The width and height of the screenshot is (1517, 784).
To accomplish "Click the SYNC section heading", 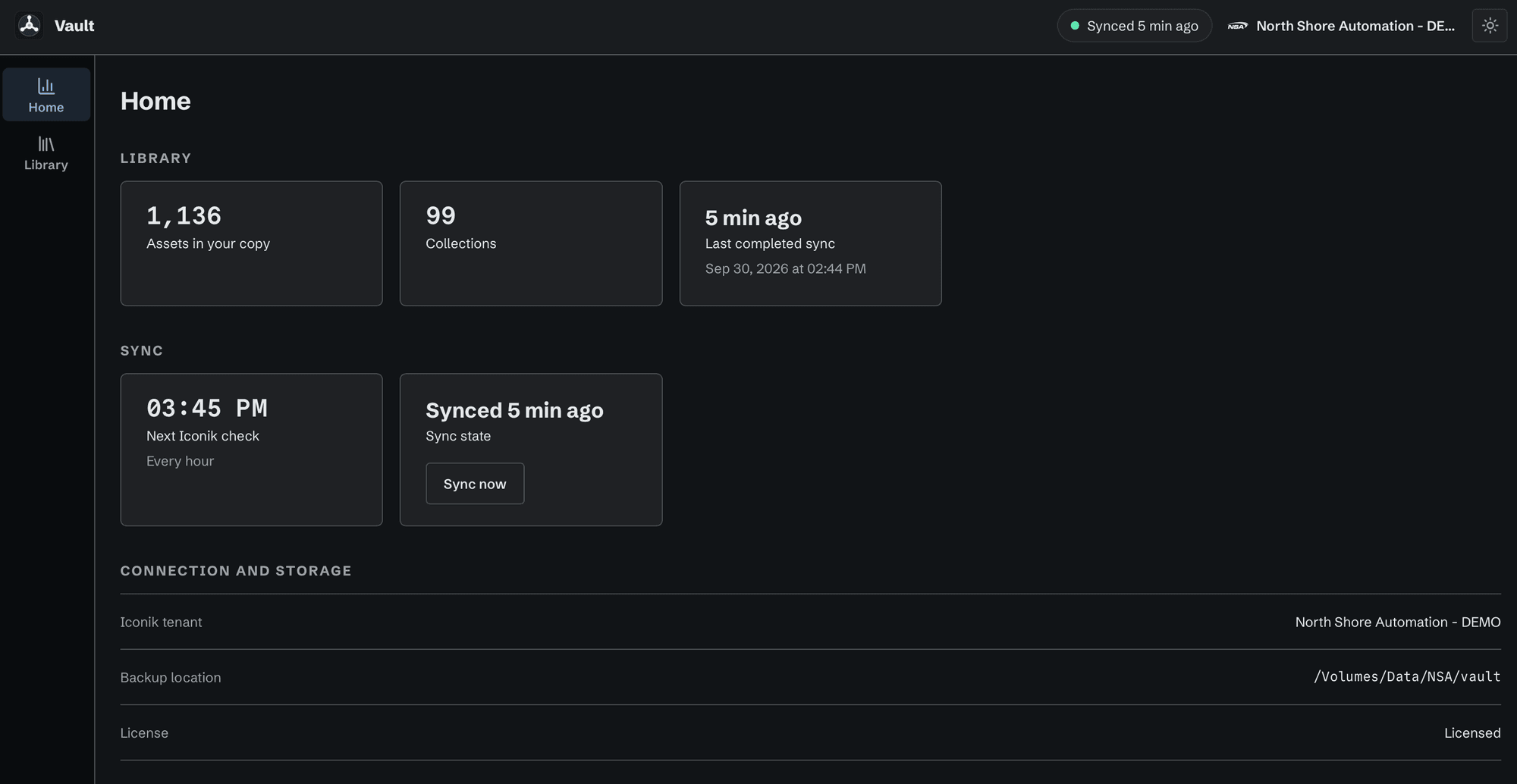I will tap(142, 351).
